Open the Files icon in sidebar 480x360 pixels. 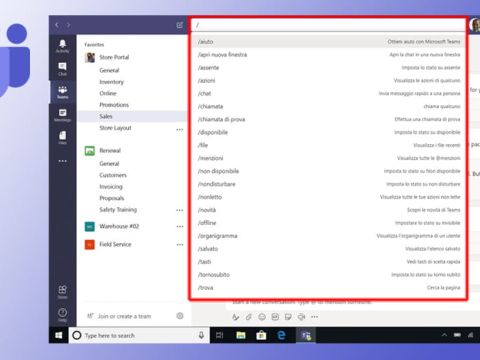[x=62, y=137]
